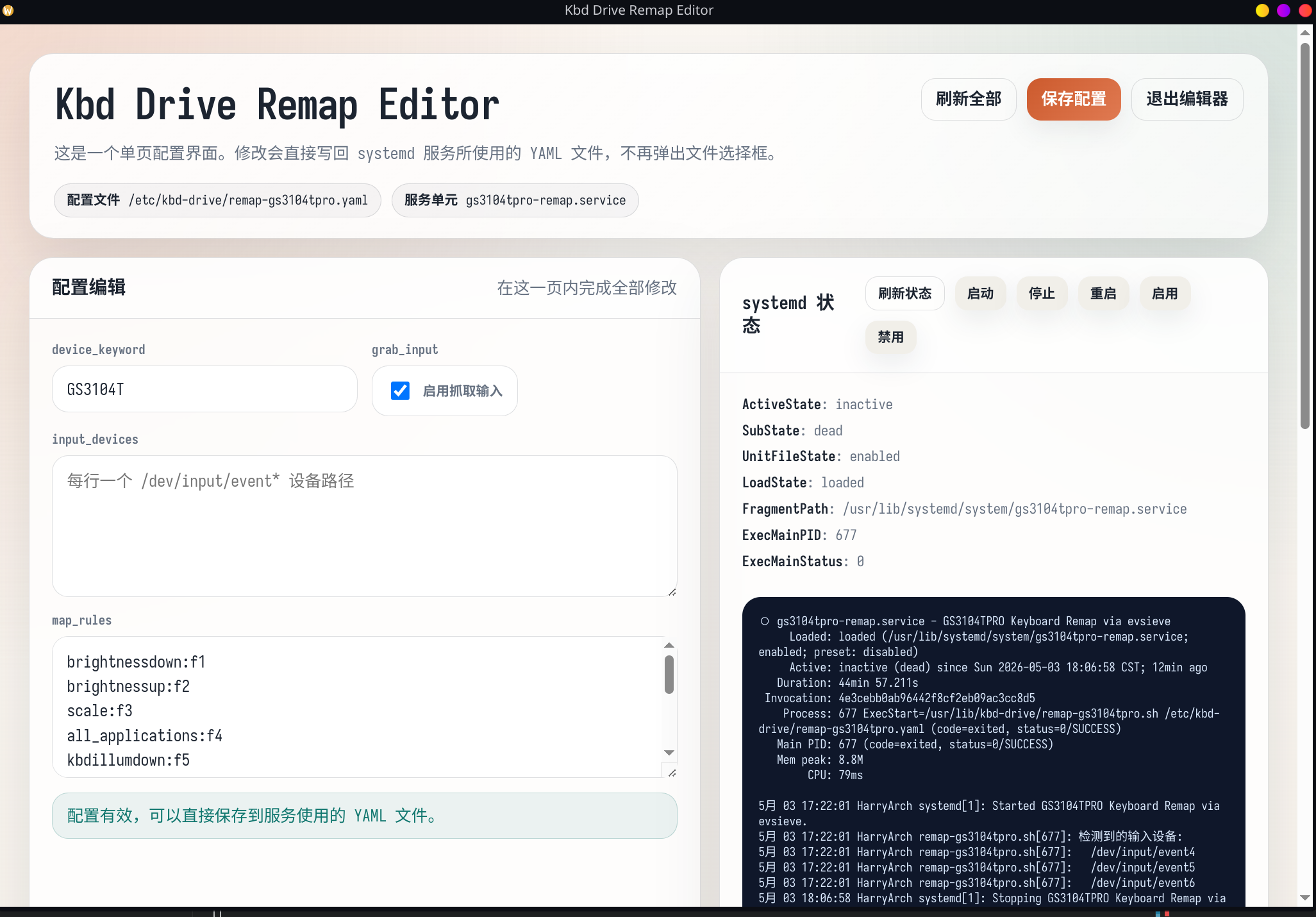
Task: Click map_rules scrollbar down arrow
Action: pyautogui.click(x=669, y=753)
